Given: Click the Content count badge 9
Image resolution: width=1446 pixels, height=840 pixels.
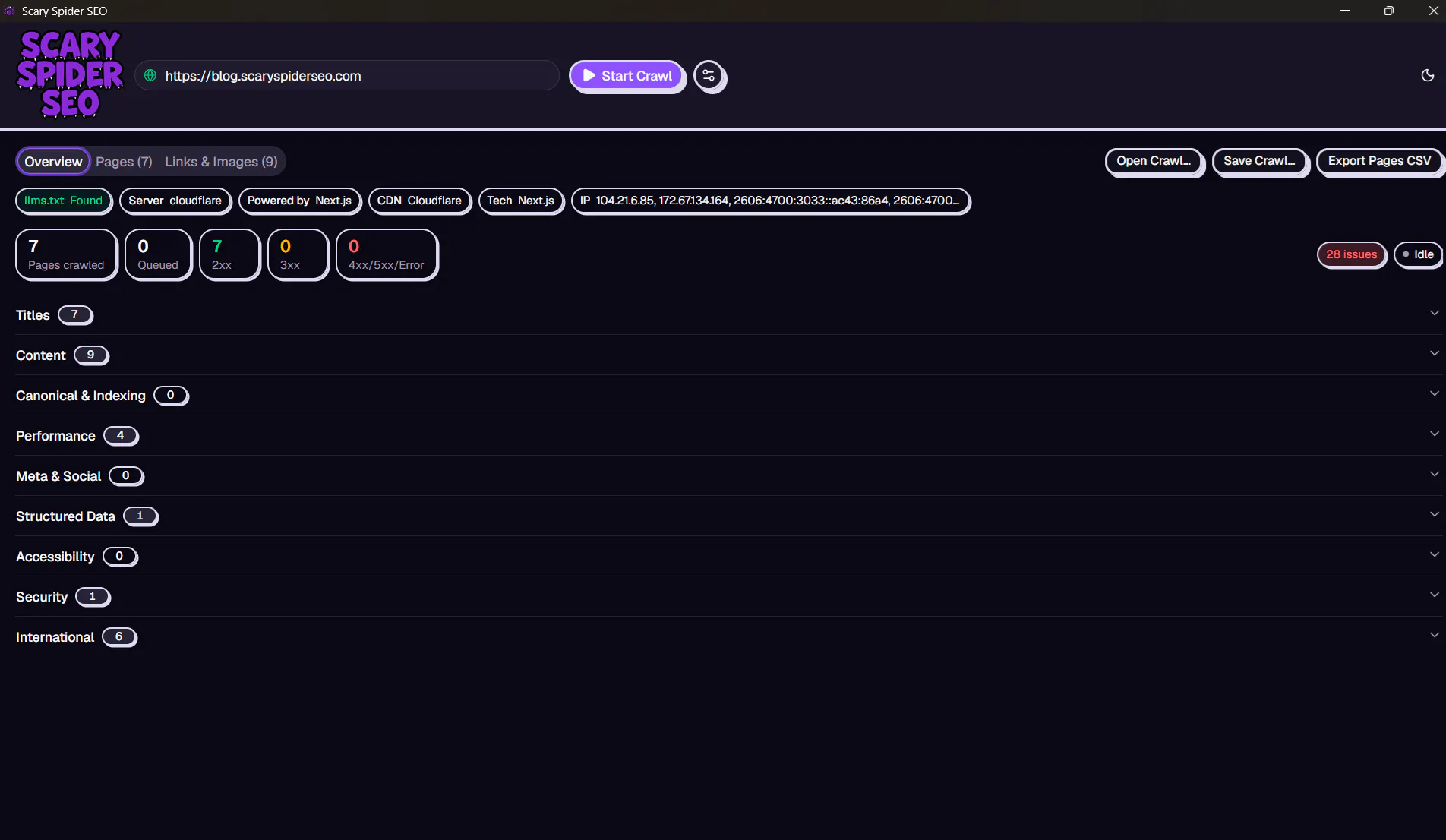Looking at the screenshot, I should point(91,355).
